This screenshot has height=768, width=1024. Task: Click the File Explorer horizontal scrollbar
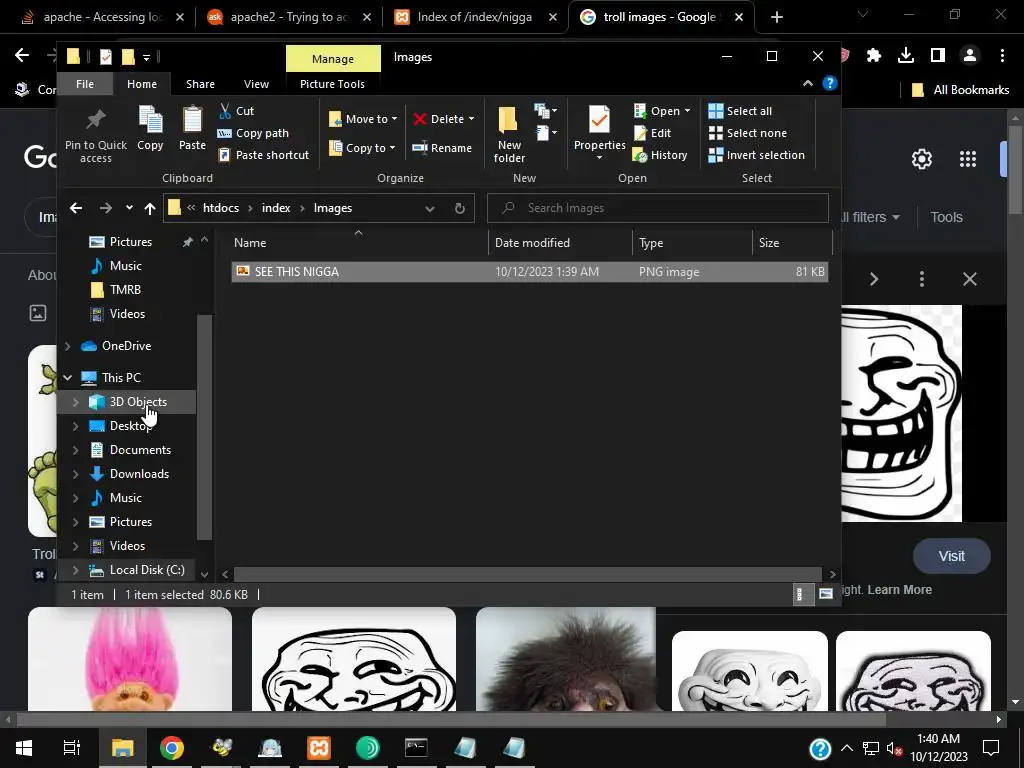coord(528,575)
